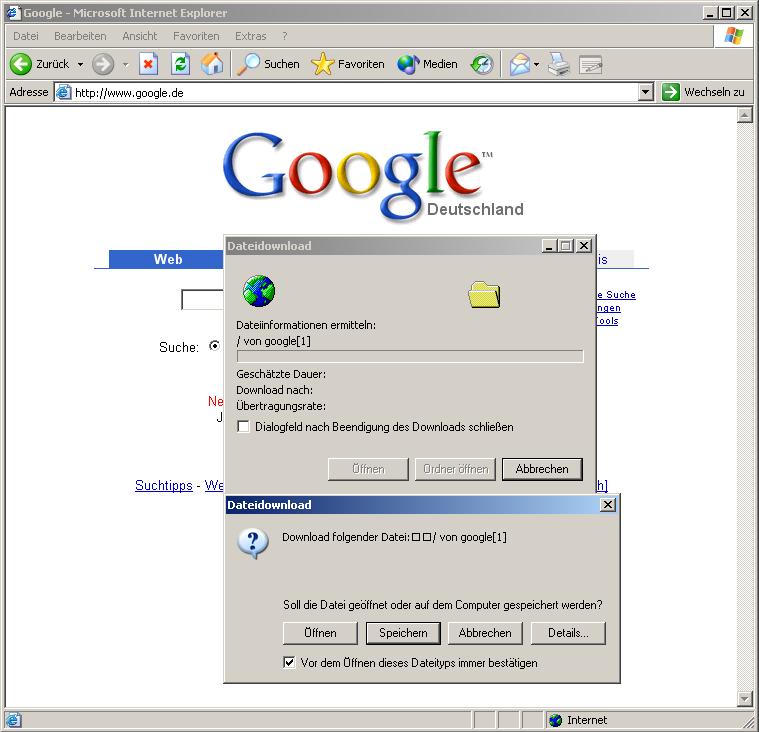Viewport: 759px width, 732px height.
Task: Select the radio button next to Suche
Action: tap(214, 346)
